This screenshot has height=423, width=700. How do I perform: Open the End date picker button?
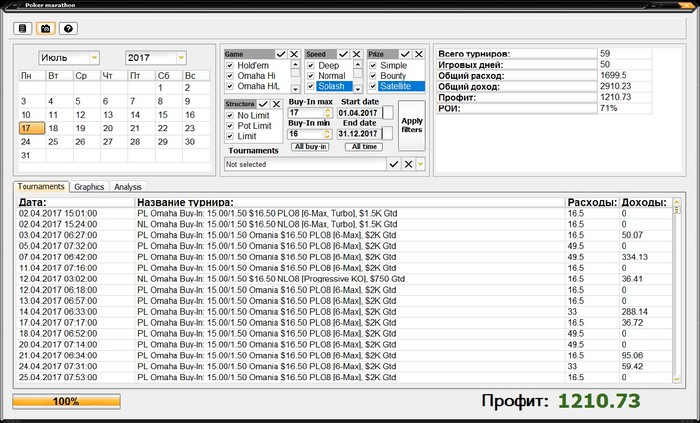(x=388, y=133)
